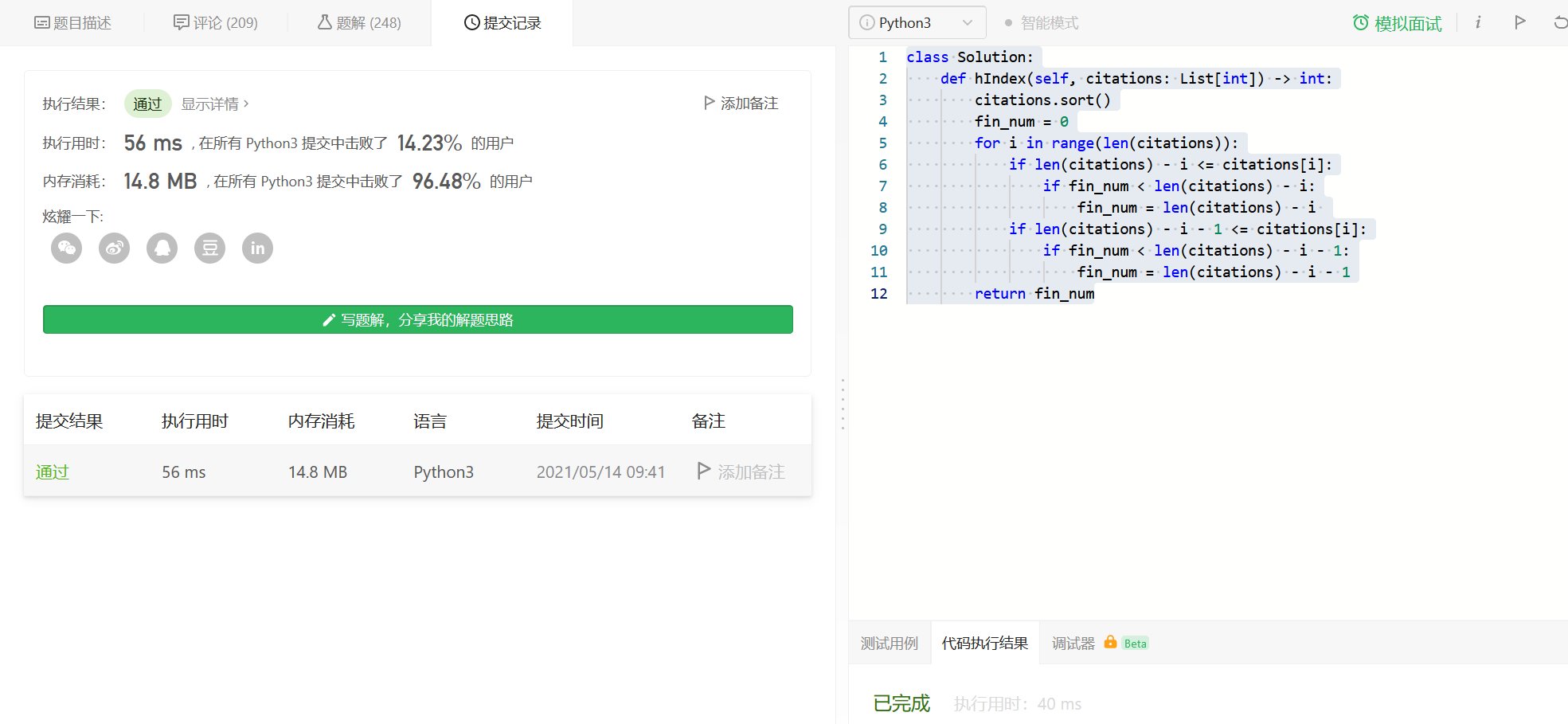1568x724 pixels.
Task: Share result via QQ icon
Action: pos(162,249)
